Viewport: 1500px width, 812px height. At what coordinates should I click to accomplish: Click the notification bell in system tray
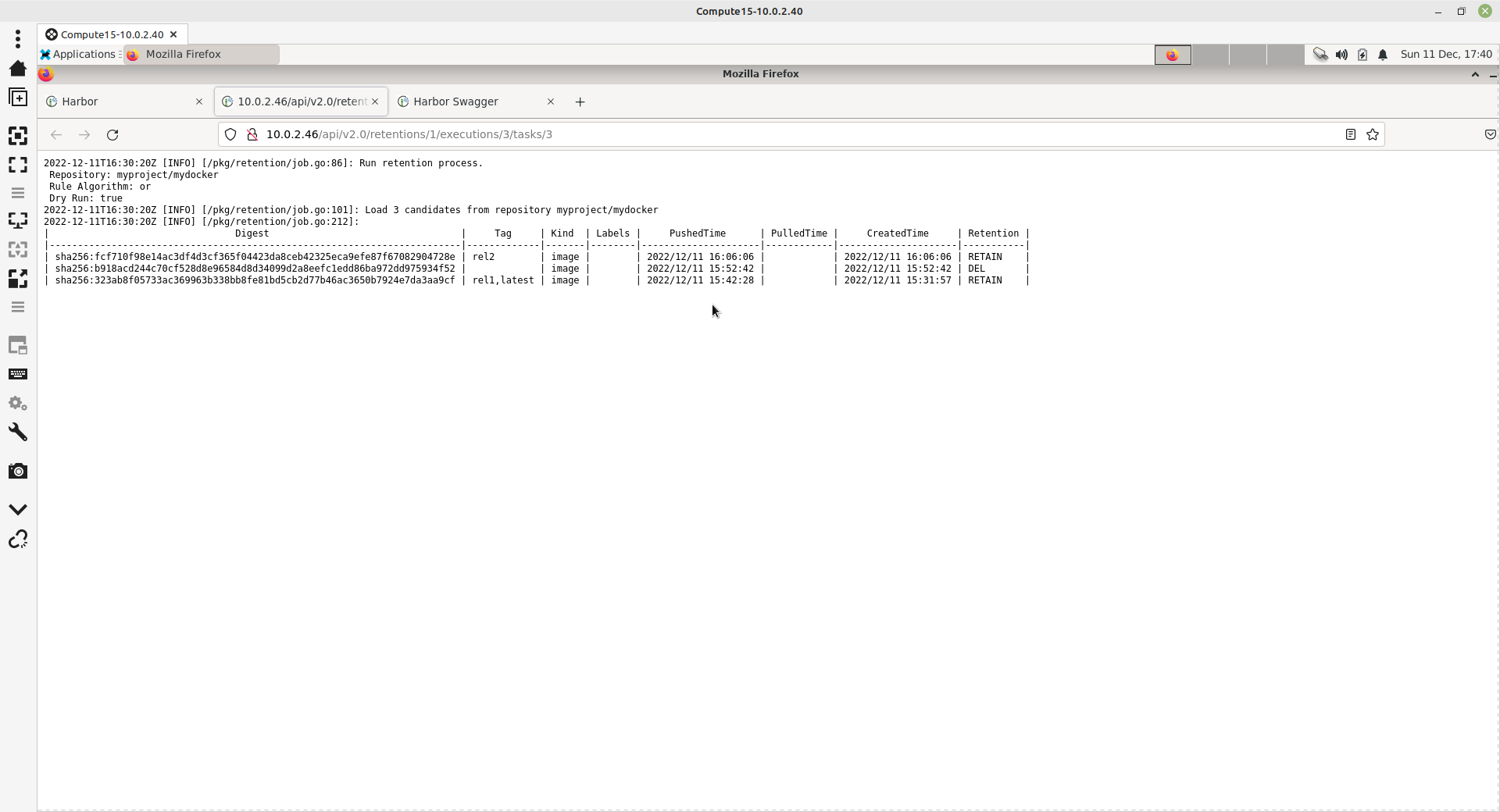tap(1383, 55)
